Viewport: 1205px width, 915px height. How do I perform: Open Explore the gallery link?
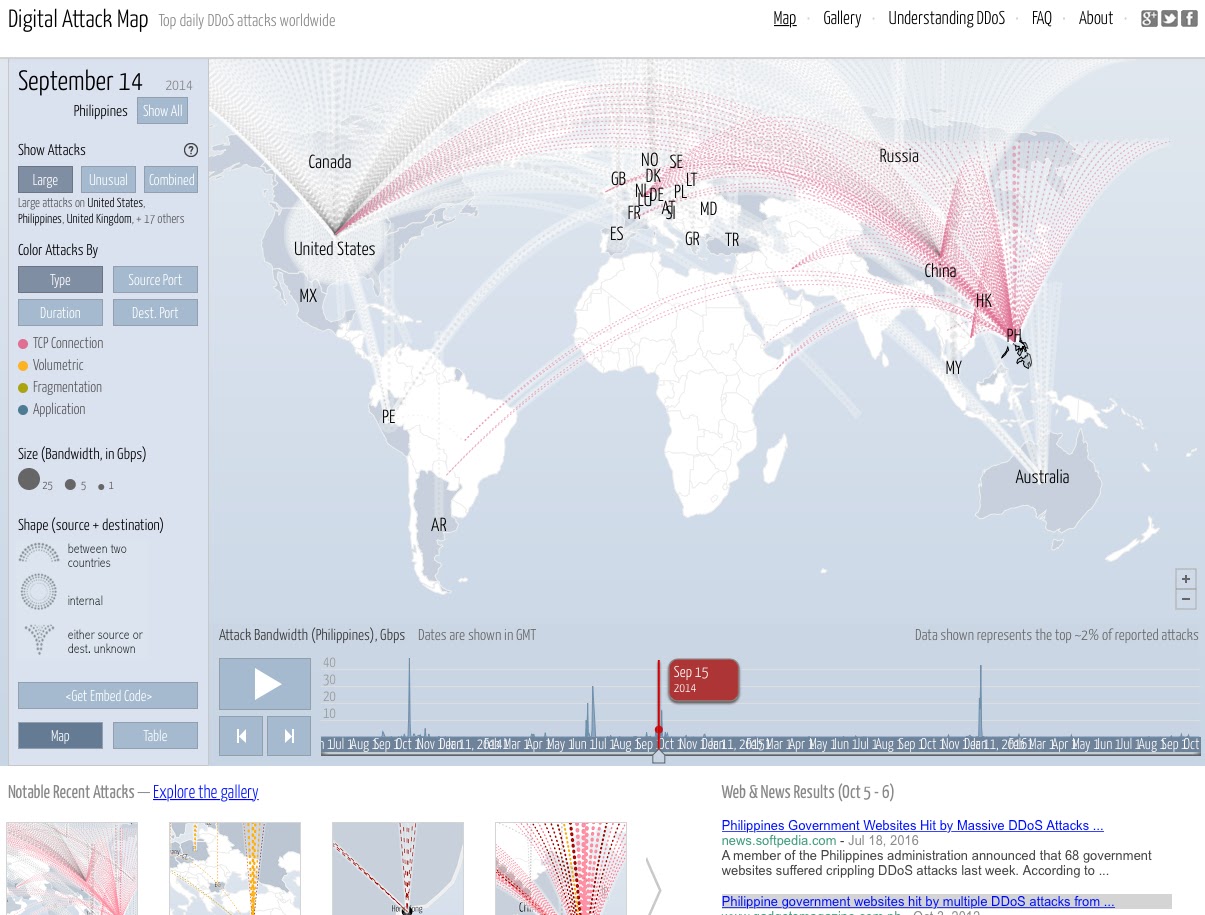pos(205,792)
